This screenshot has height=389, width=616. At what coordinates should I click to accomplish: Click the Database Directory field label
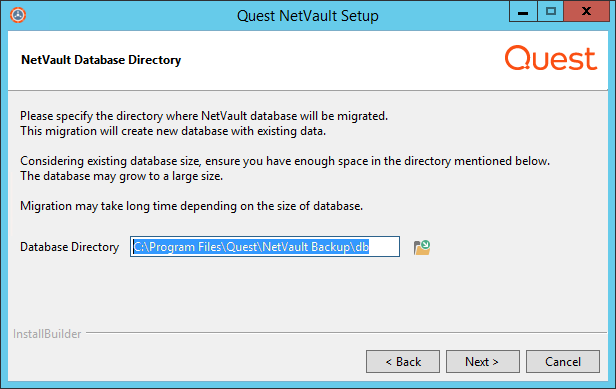point(70,247)
